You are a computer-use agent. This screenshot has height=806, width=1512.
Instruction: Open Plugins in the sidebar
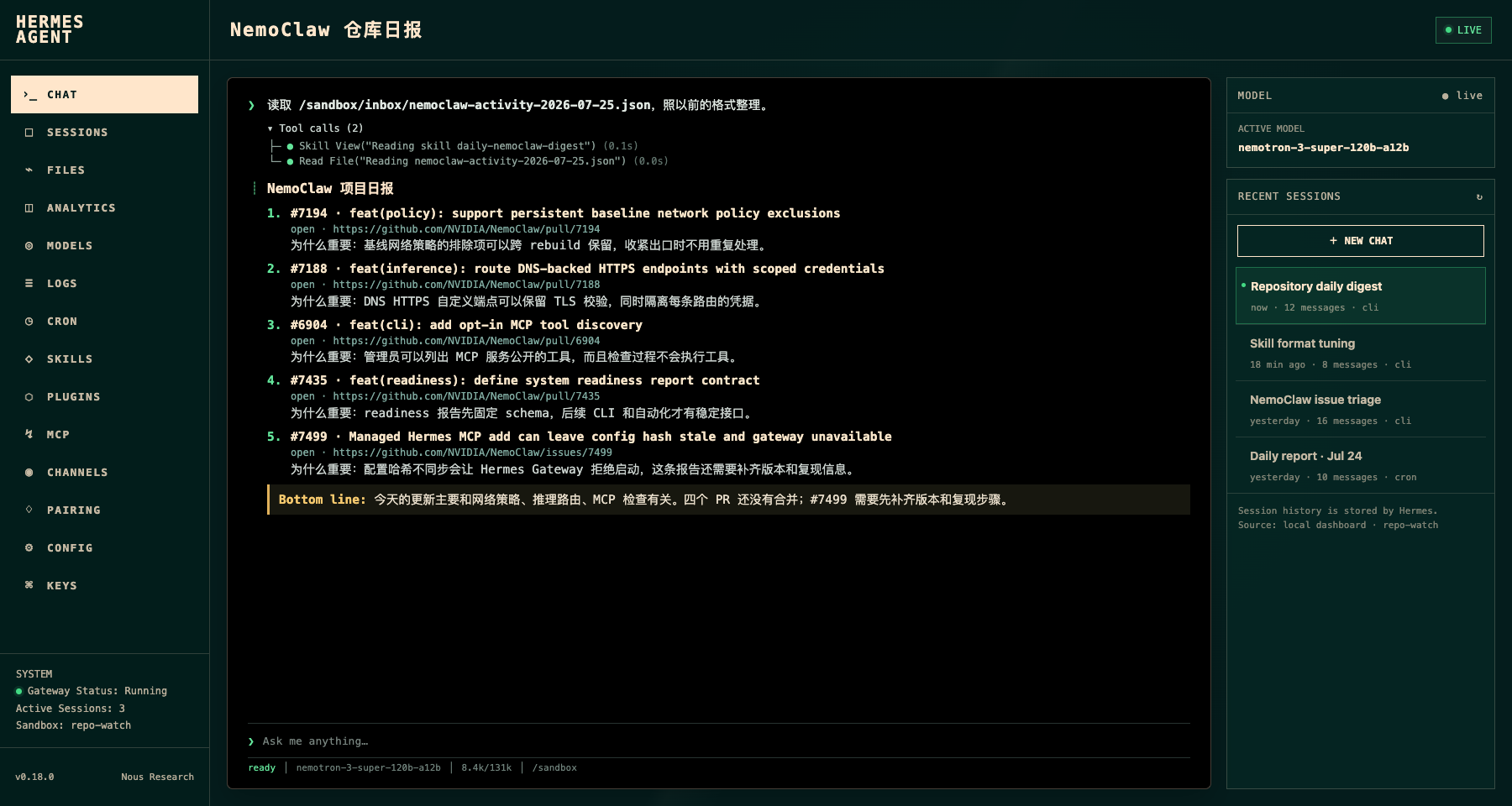(104, 397)
